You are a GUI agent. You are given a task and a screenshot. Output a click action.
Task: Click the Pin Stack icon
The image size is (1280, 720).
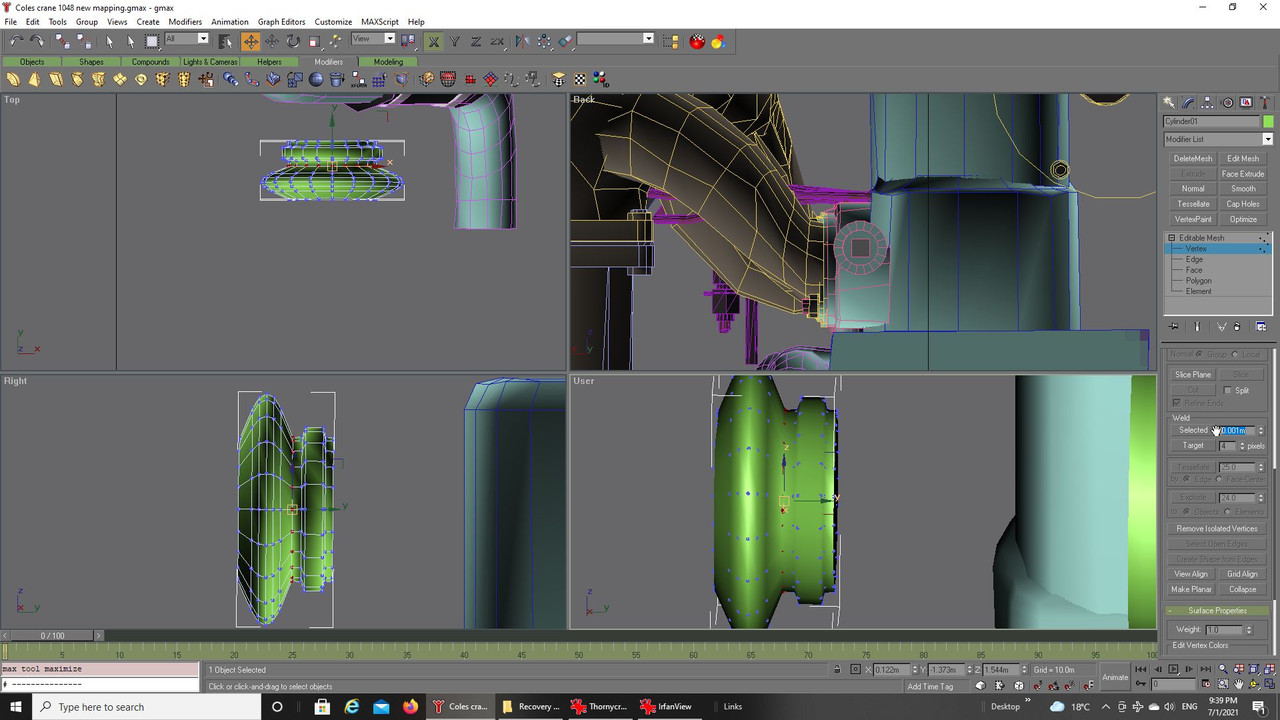1173,326
